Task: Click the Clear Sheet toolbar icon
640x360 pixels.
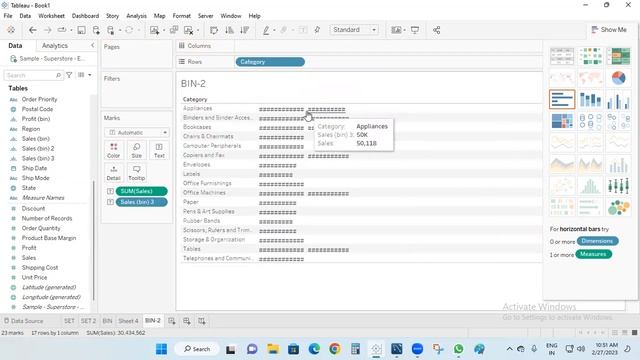Action: [188, 30]
